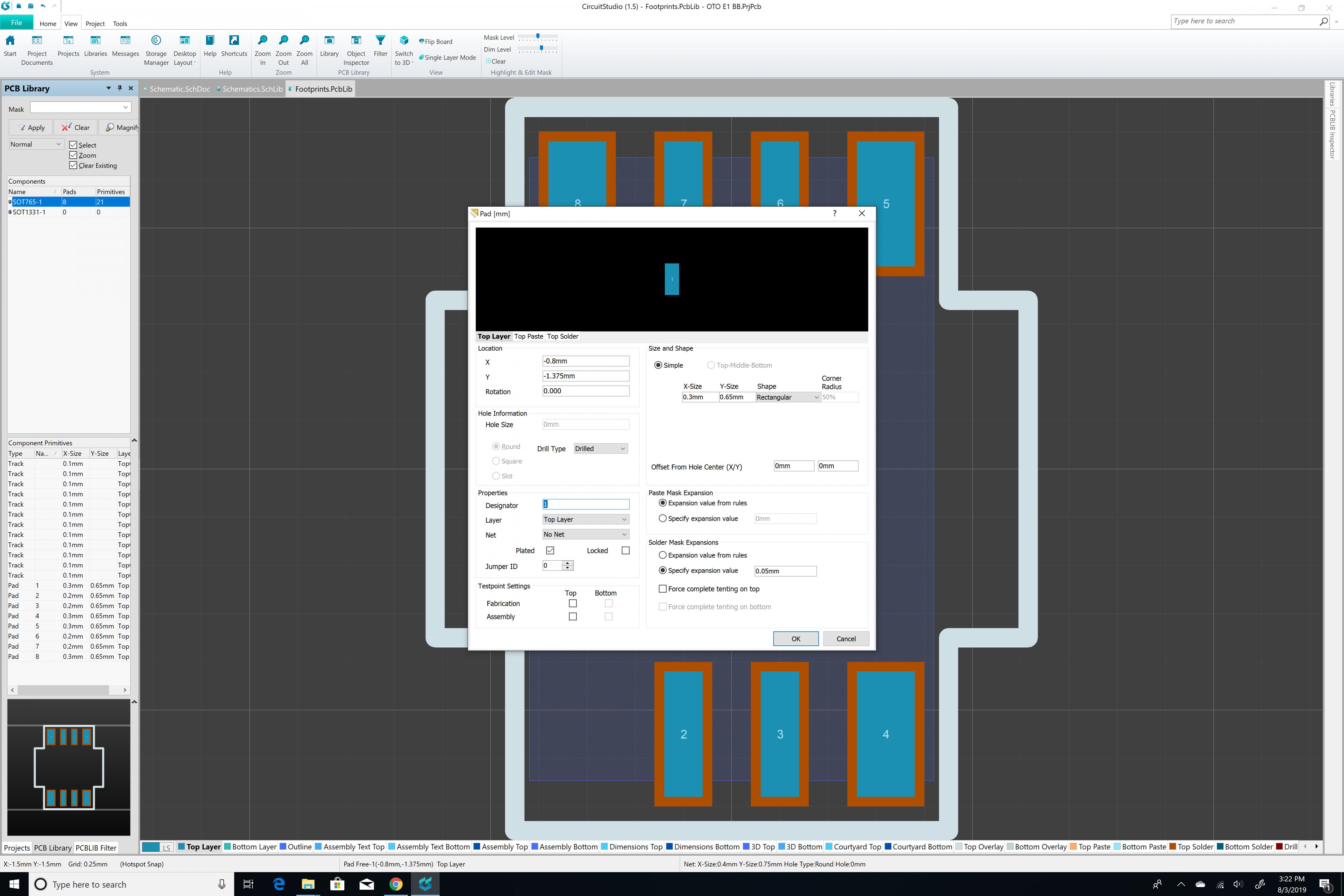This screenshot has width=1344, height=896.
Task: Open the File menu
Action: (x=17, y=23)
